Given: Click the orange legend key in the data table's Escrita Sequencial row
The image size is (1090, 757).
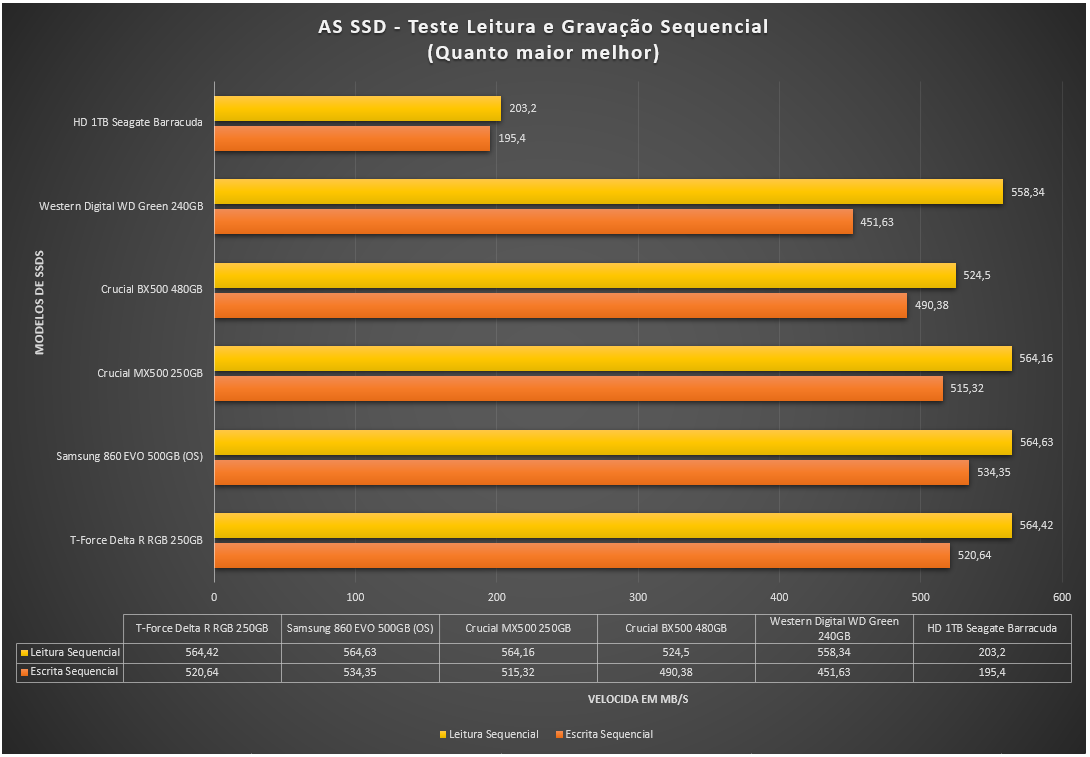Looking at the screenshot, I should (24, 672).
